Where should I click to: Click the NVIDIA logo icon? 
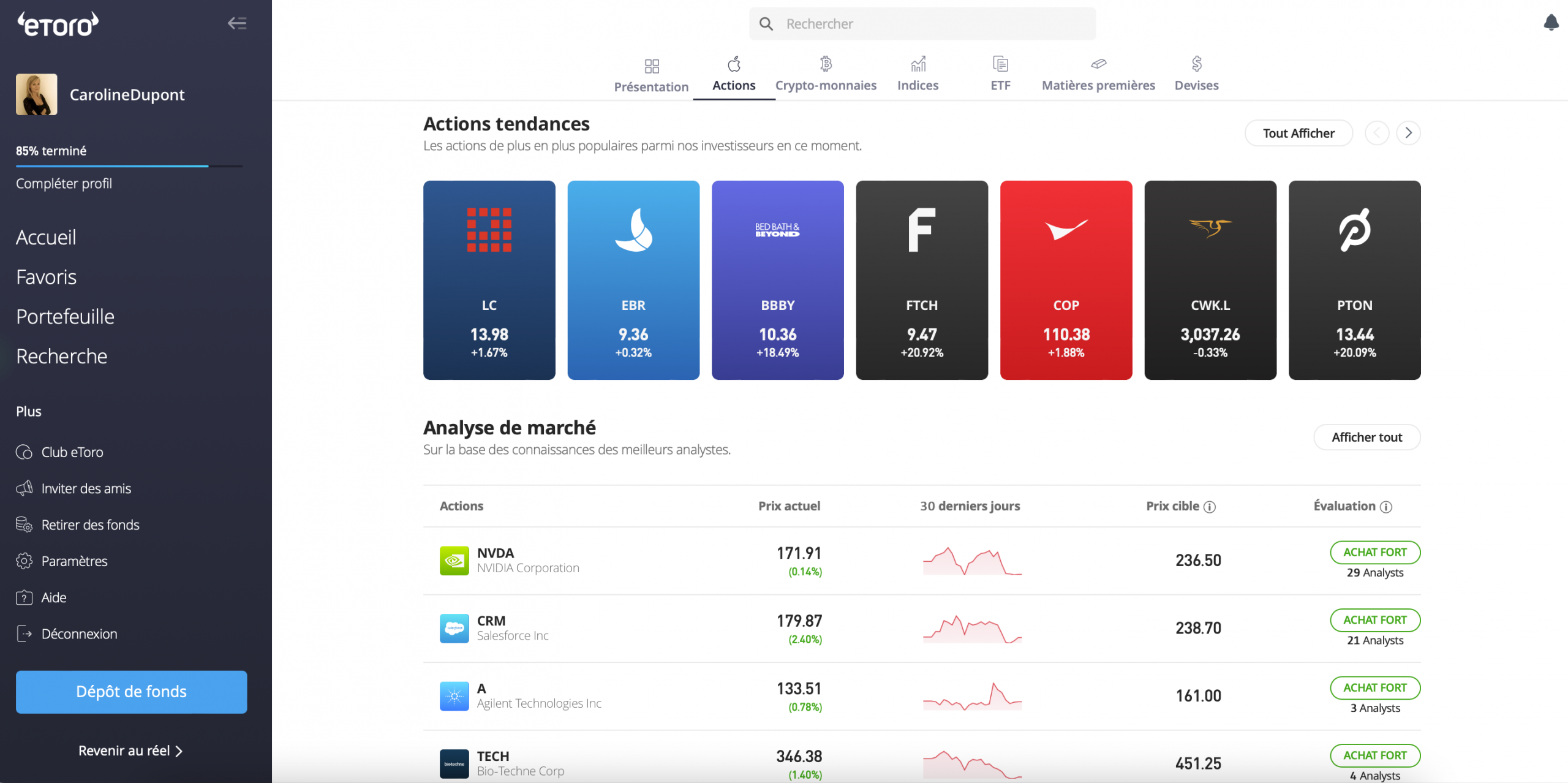coord(454,560)
